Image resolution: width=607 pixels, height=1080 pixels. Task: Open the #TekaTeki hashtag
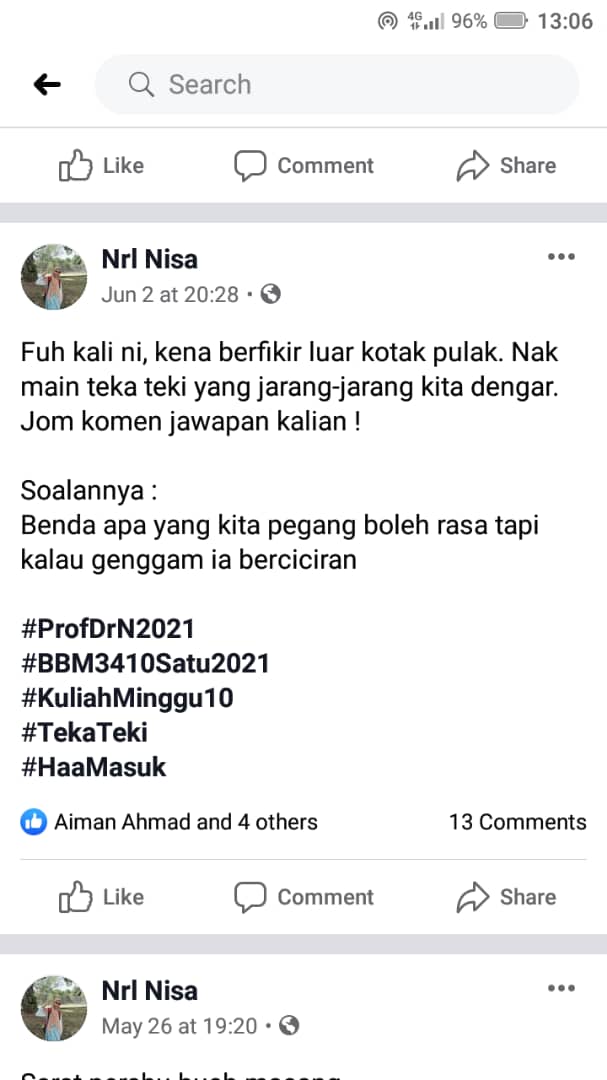coord(84,733)
